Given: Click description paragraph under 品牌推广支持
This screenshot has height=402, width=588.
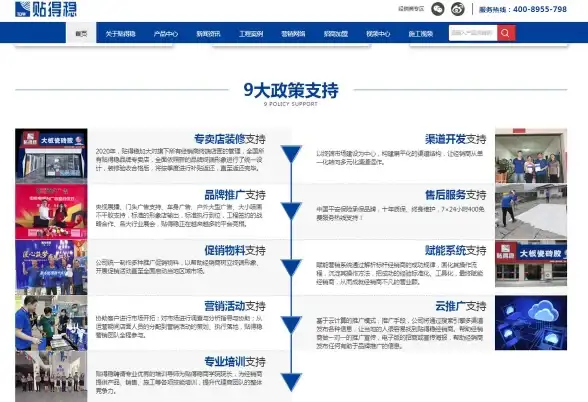Looking at the screenshot, I should [x=179, y=215].
